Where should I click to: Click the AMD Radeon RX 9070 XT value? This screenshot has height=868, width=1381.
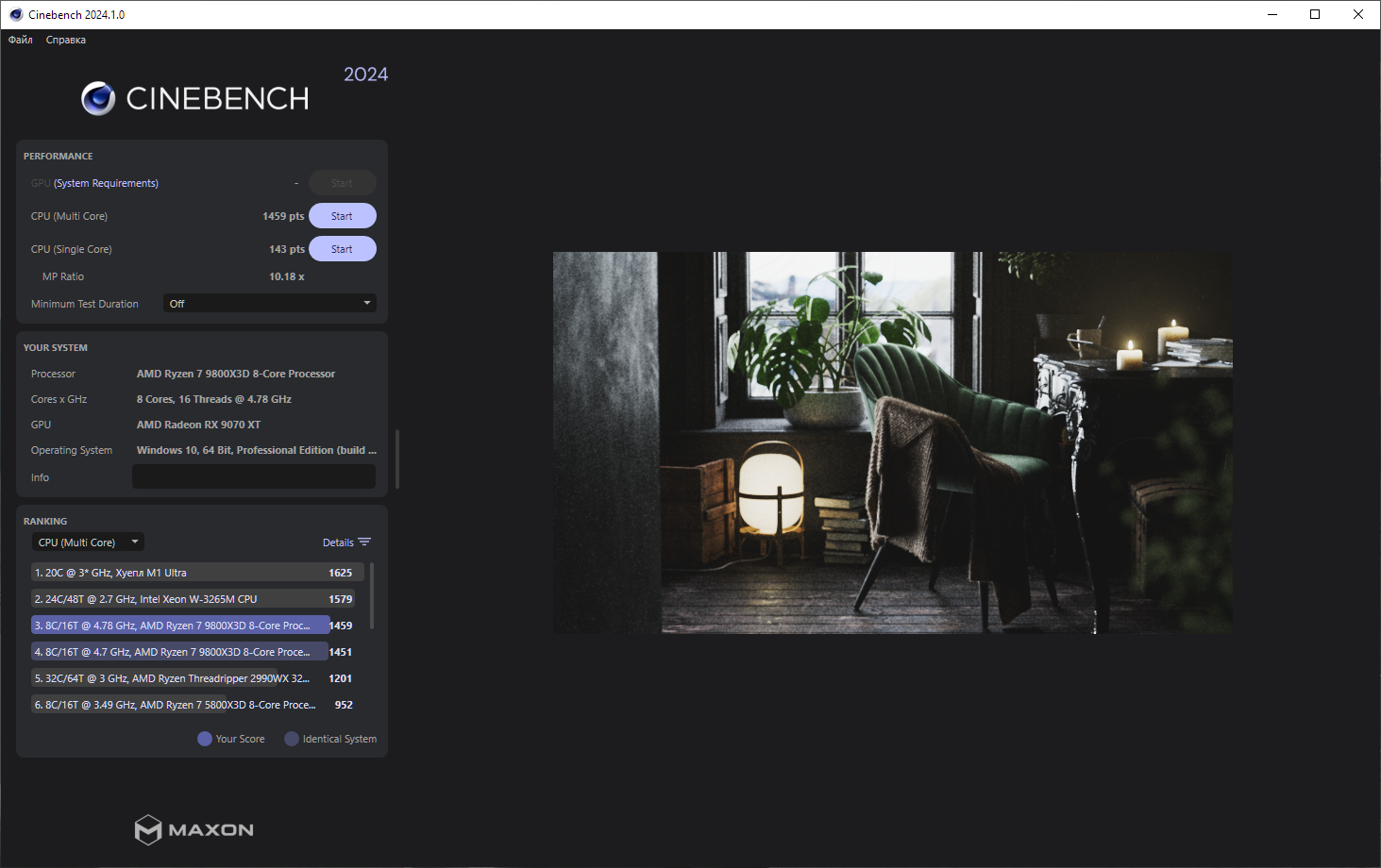click(x=198, y=425)
